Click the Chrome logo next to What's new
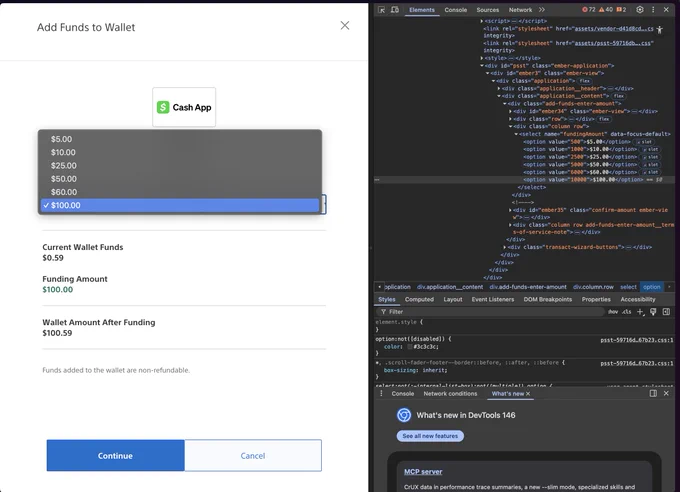This screenshot has width=680, height=492. click(x=404, y=415)
